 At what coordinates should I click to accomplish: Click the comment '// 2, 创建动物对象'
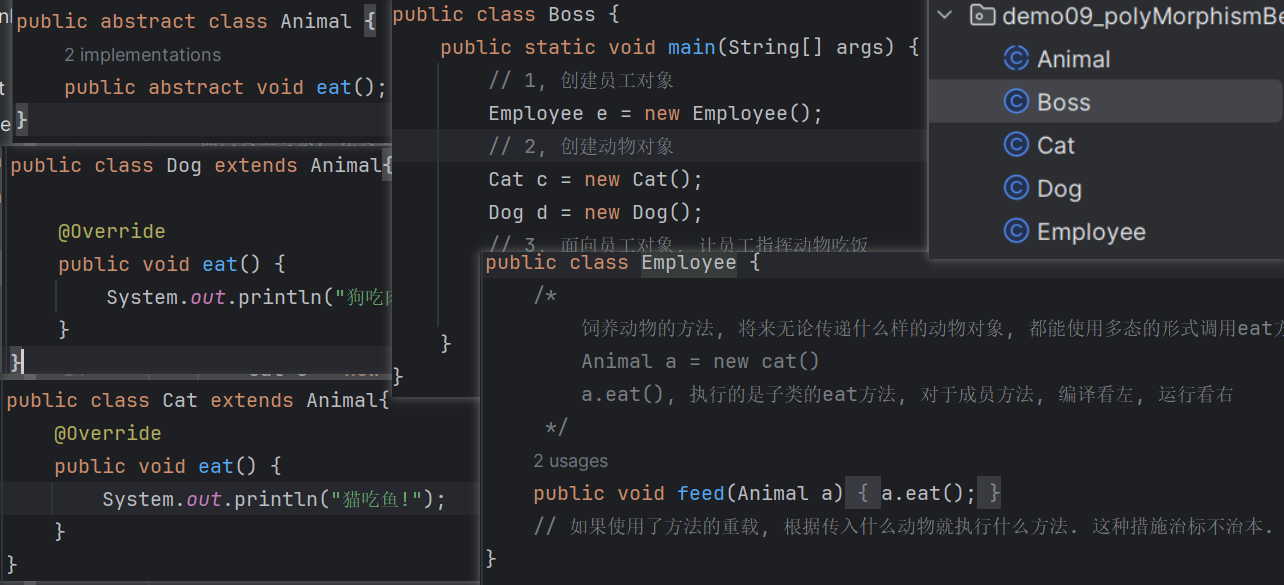(581, 146)
